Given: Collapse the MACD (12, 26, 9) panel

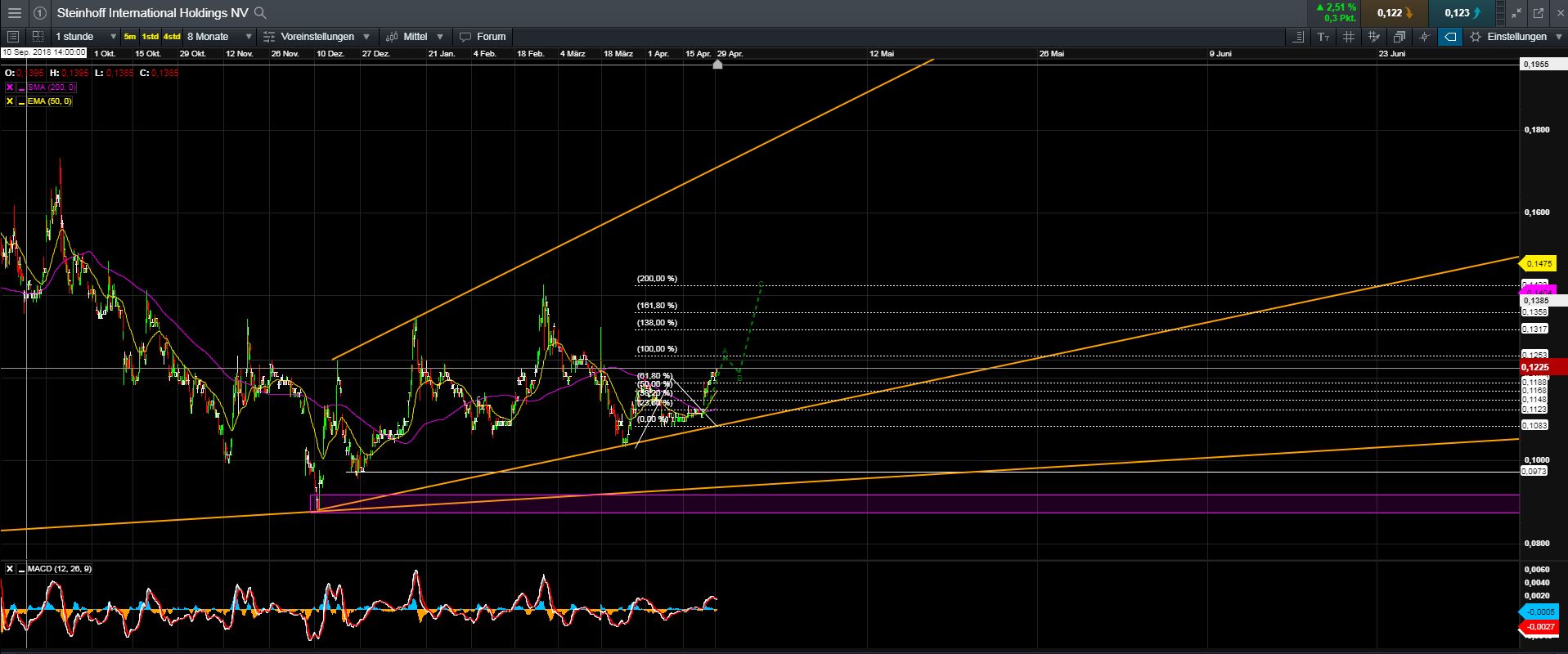Looking at the screenshot, I should pos(20,569).
